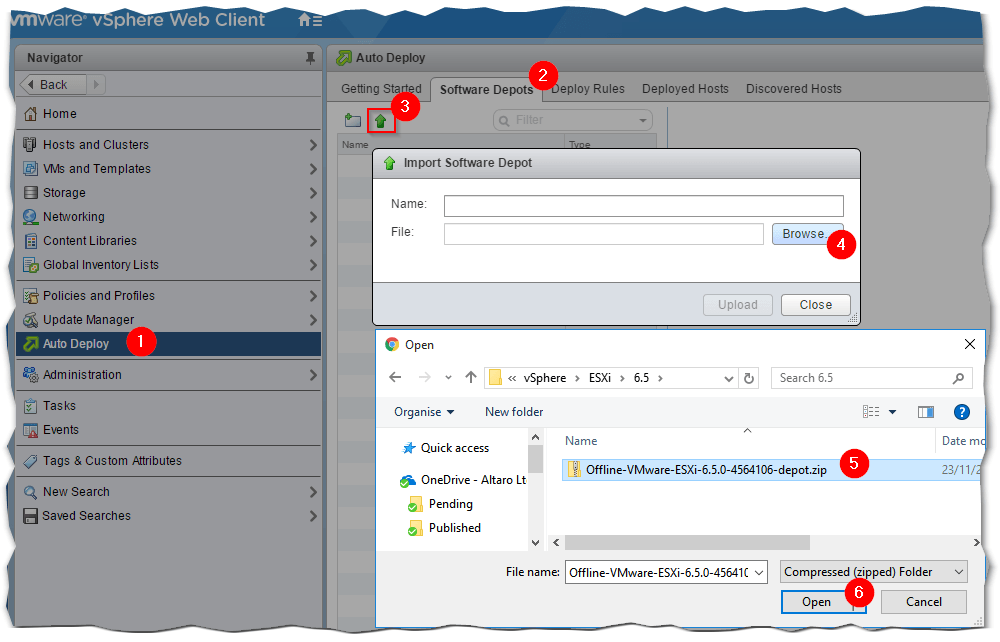Switch to the Getting Started tab
1000x642 pixels.
[x=381, y=89]
